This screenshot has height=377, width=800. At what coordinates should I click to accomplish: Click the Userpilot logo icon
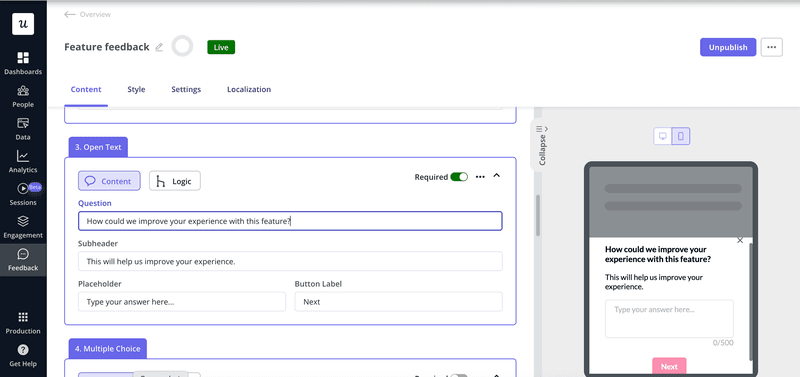tap(23, 23)
